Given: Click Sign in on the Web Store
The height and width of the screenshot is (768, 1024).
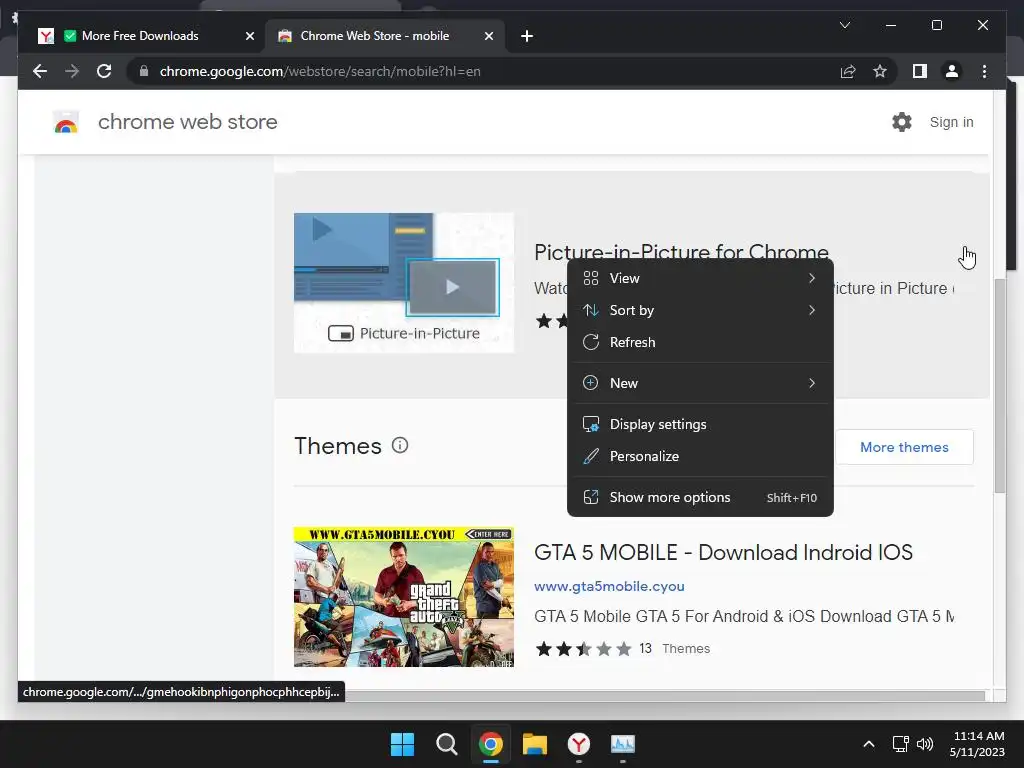Looking at the screenshot, I should [951, 122].
